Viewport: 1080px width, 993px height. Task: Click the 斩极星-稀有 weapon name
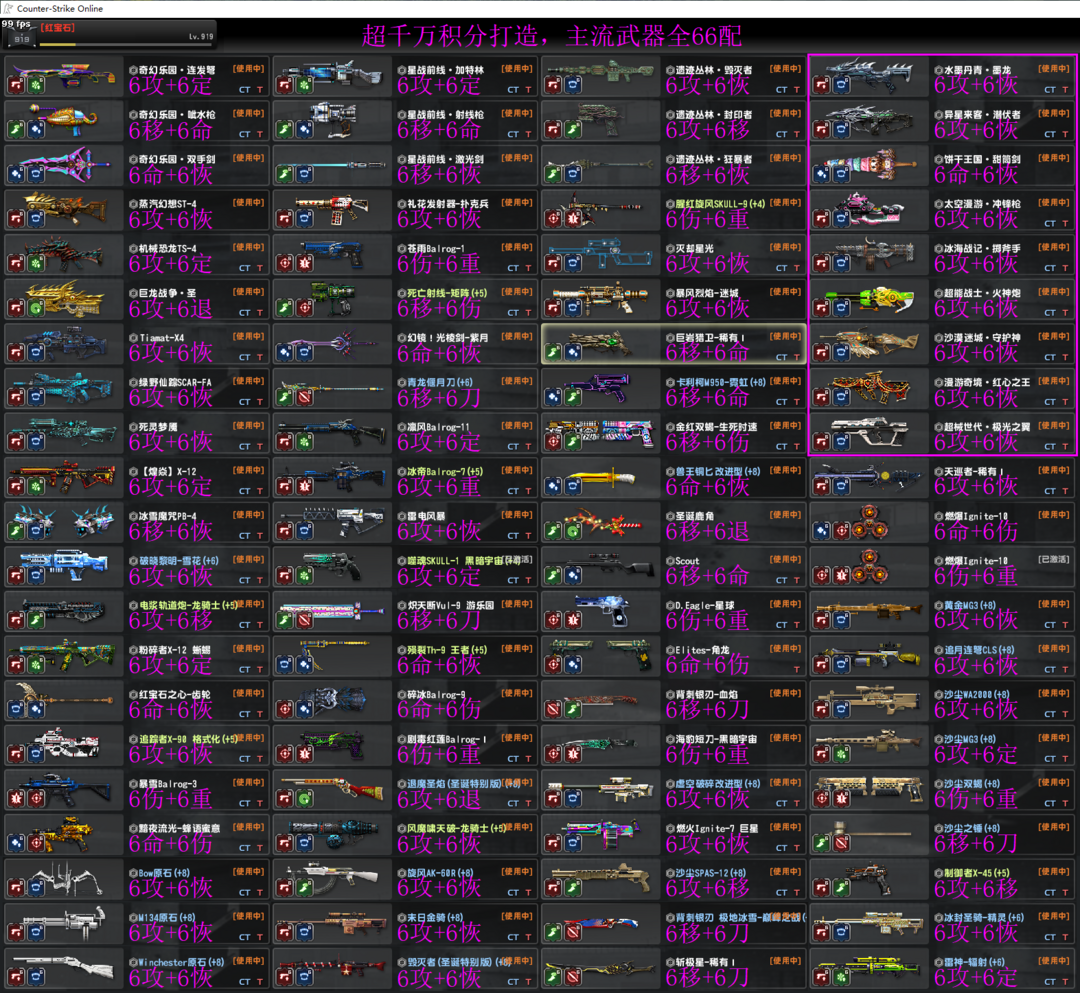tap(705, 962)
